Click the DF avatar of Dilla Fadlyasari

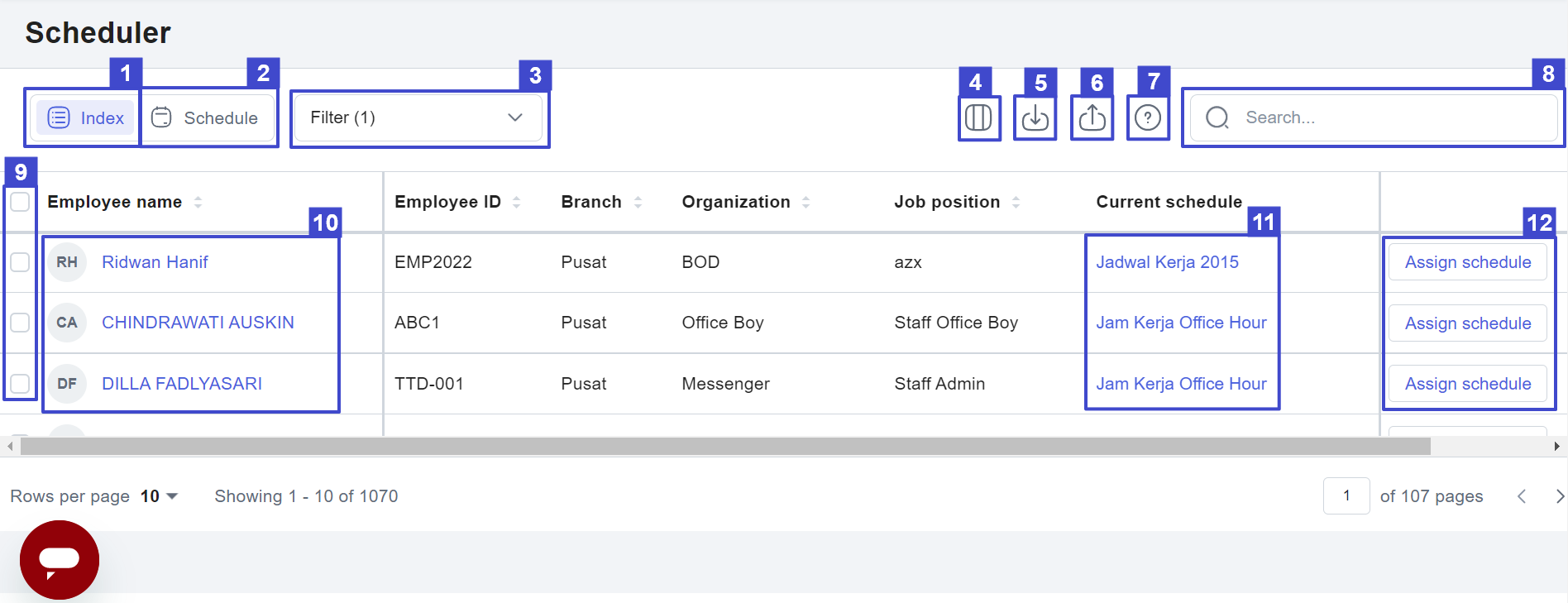click(67, 384)
